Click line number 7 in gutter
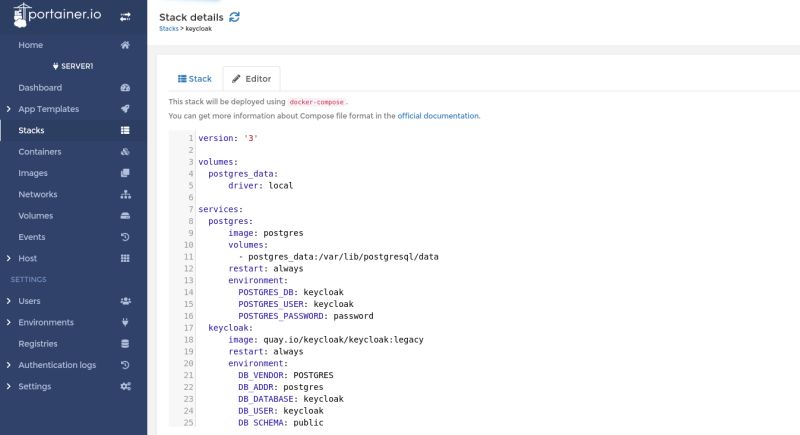This screenshot has width=800, height=435. [x=191, y=209]
